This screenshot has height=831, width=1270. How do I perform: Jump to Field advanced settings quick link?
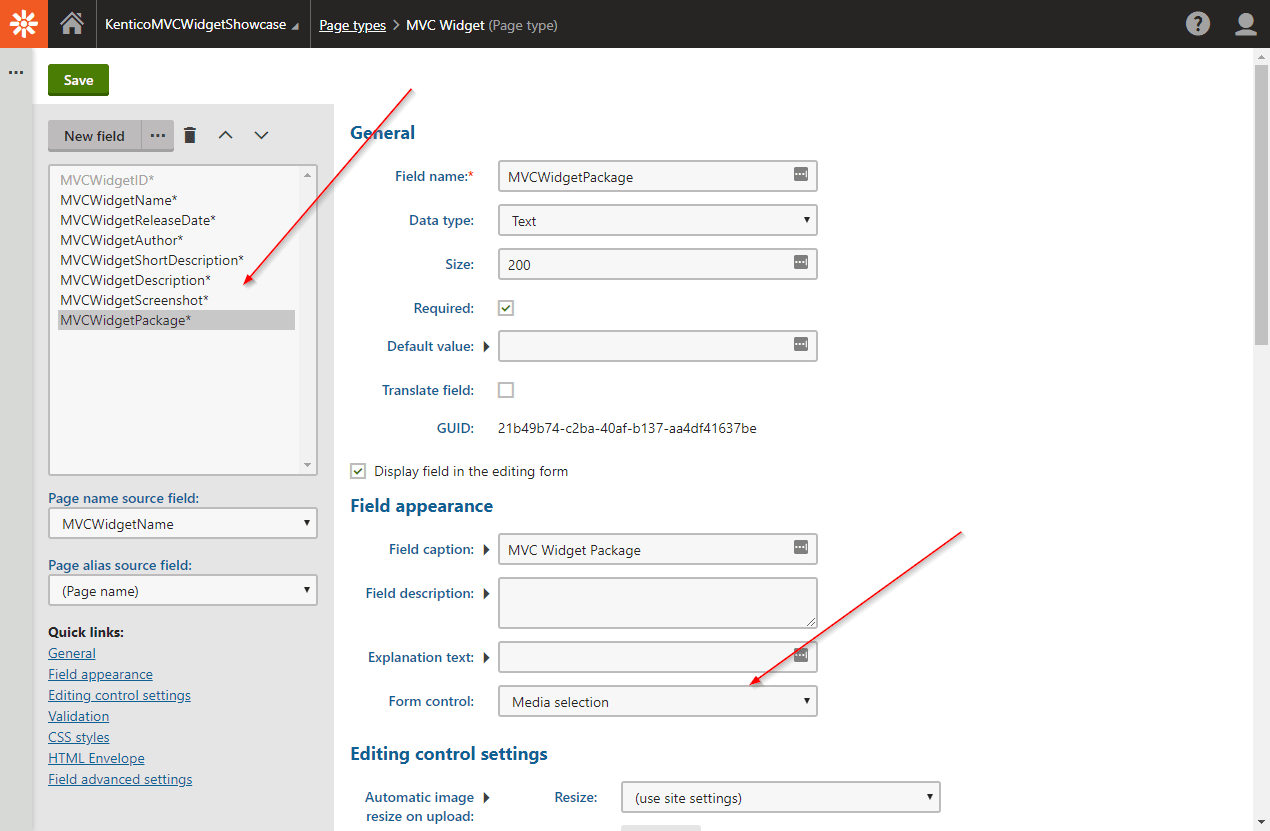(120, 779)
